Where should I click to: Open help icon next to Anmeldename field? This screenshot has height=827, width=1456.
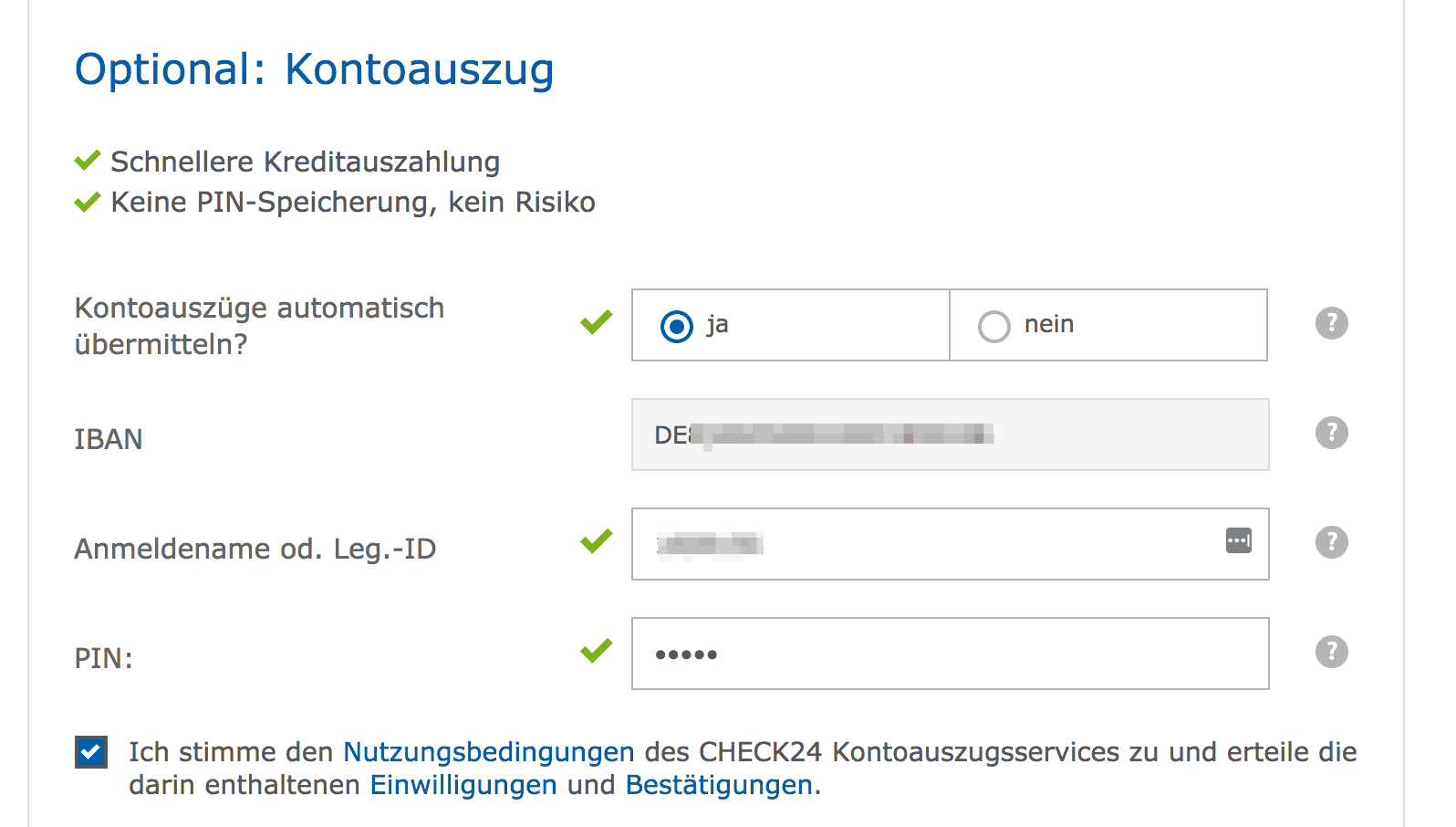(1331, 542)
